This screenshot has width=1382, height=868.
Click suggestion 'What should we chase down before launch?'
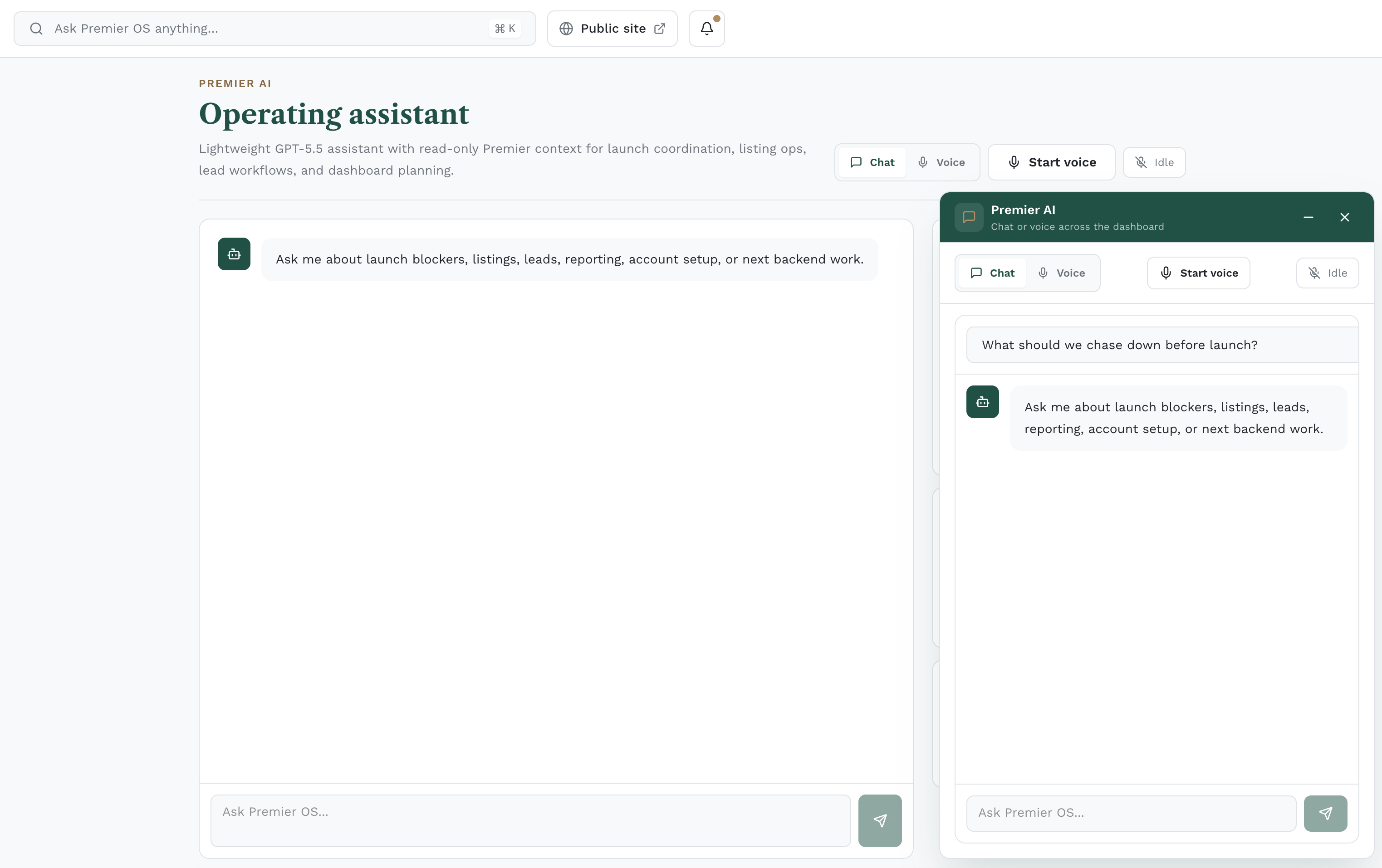tap(1162, 345)
